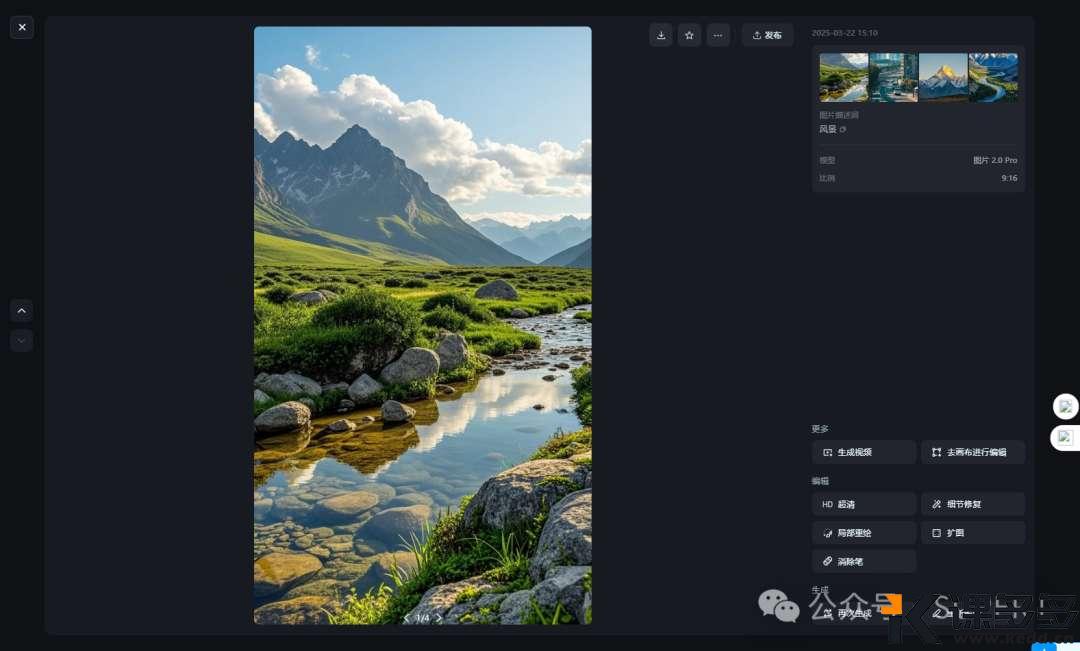Pick the 消除笔 eraser pen tool
The height and width of the screenshot is (651, 1080).
864,561
